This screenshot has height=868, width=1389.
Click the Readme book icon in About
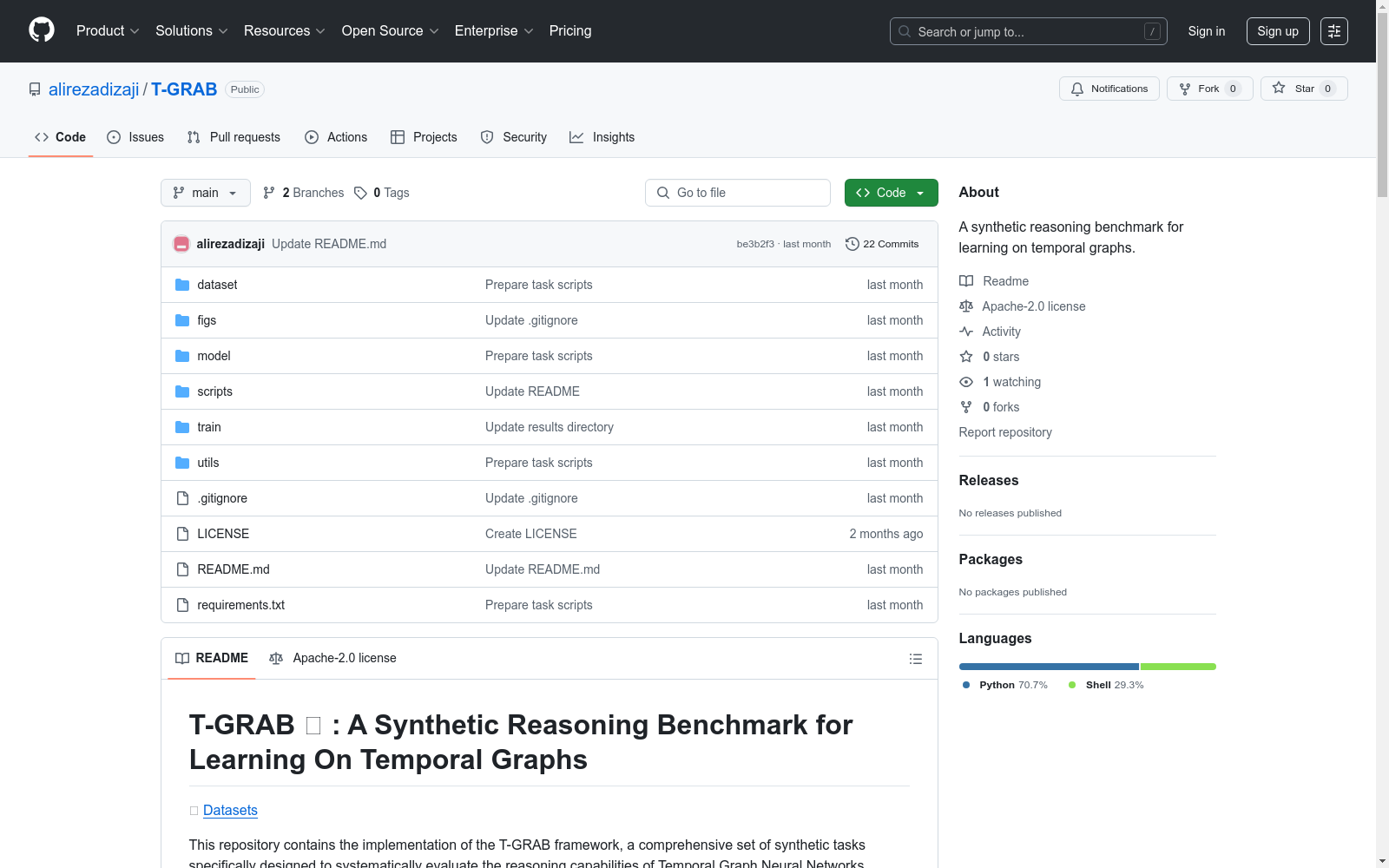(x=966, y=281)
